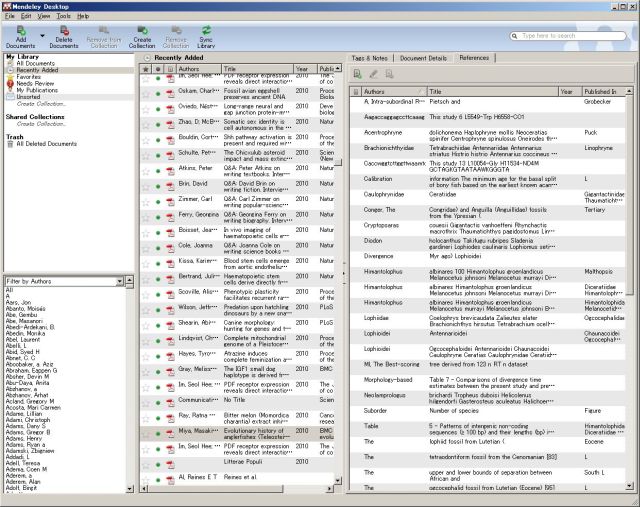Viewport: 640px width, 507px height.
Task: Toggle read status dot for Kissa row
Action: (158, 264)
